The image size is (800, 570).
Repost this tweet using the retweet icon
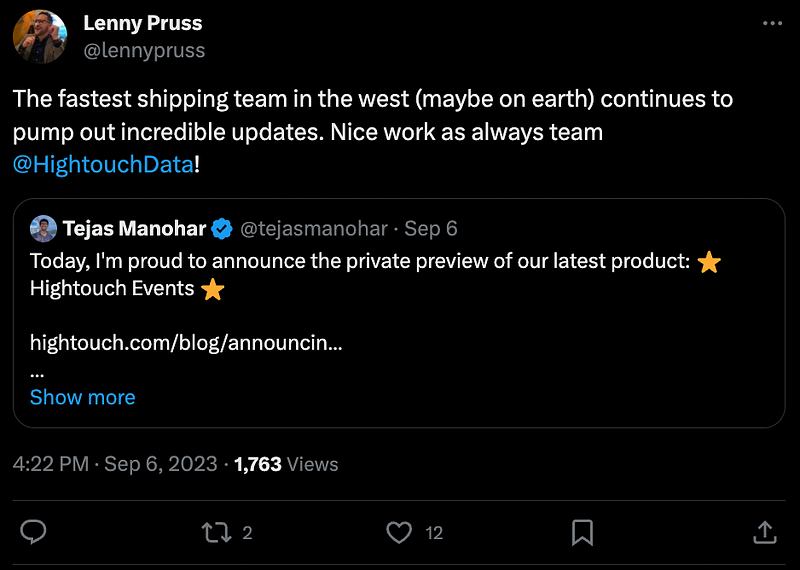[x=216, y=532]
